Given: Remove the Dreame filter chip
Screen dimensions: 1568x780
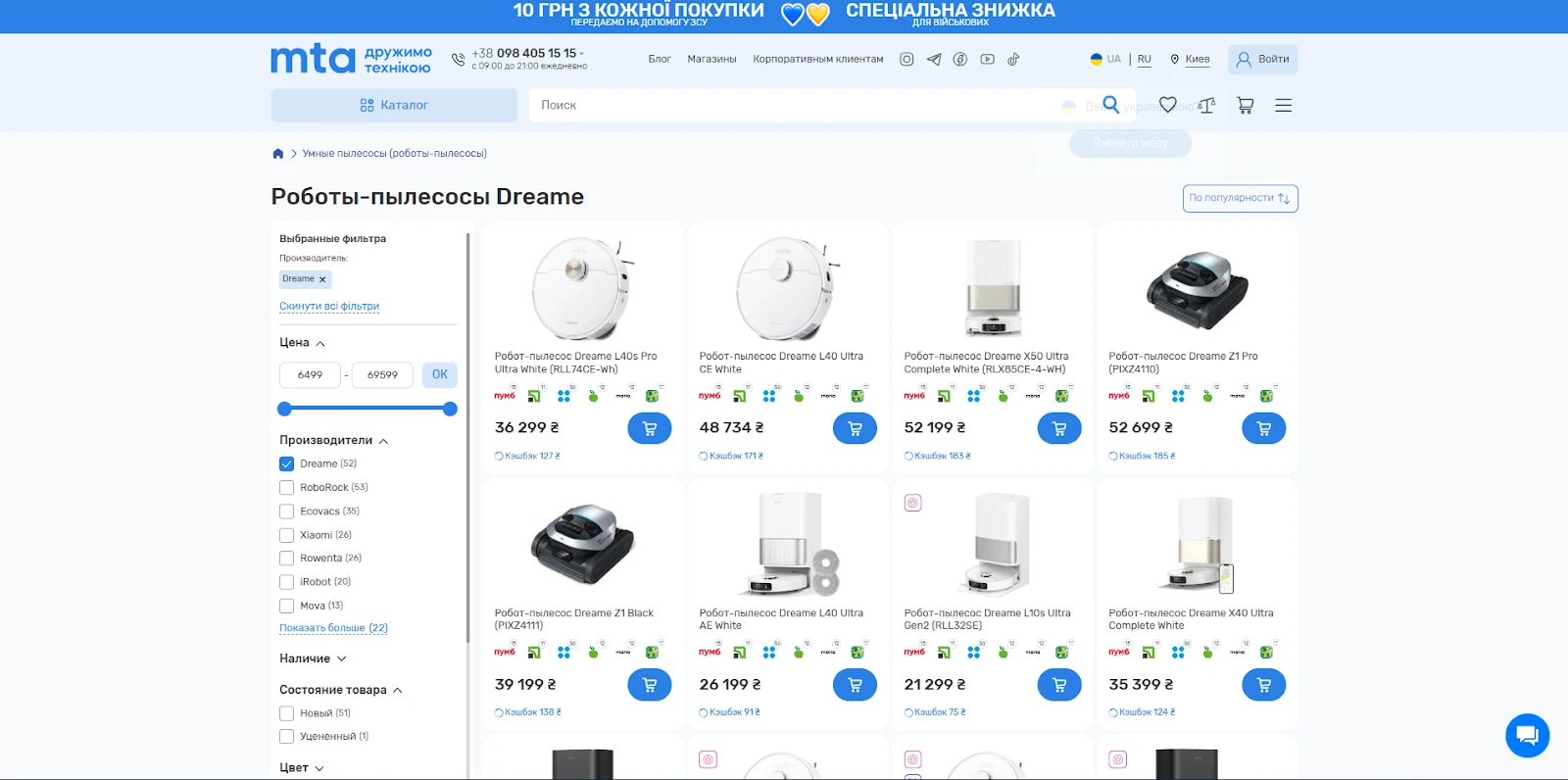Looking at the screenshot, I should [x=322, y=279].
